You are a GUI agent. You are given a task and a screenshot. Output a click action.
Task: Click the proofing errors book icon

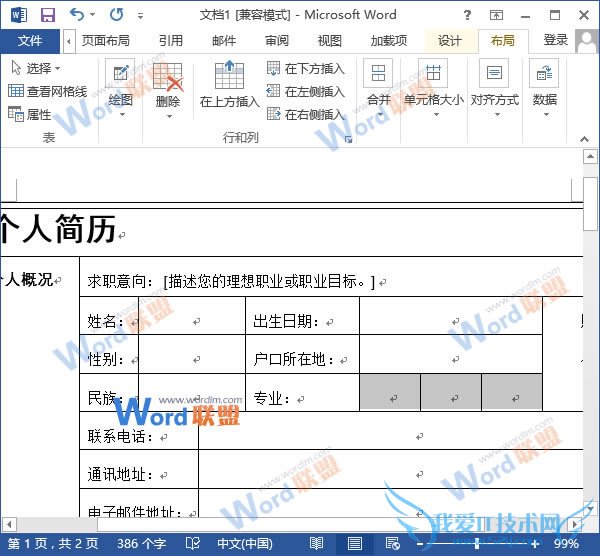(x=192, y=544)
